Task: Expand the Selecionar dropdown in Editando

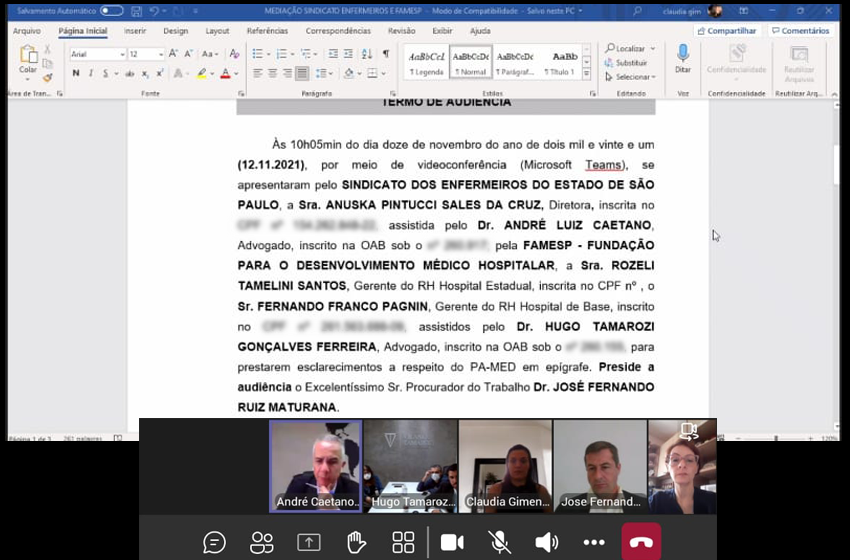Action: (632, 77)
